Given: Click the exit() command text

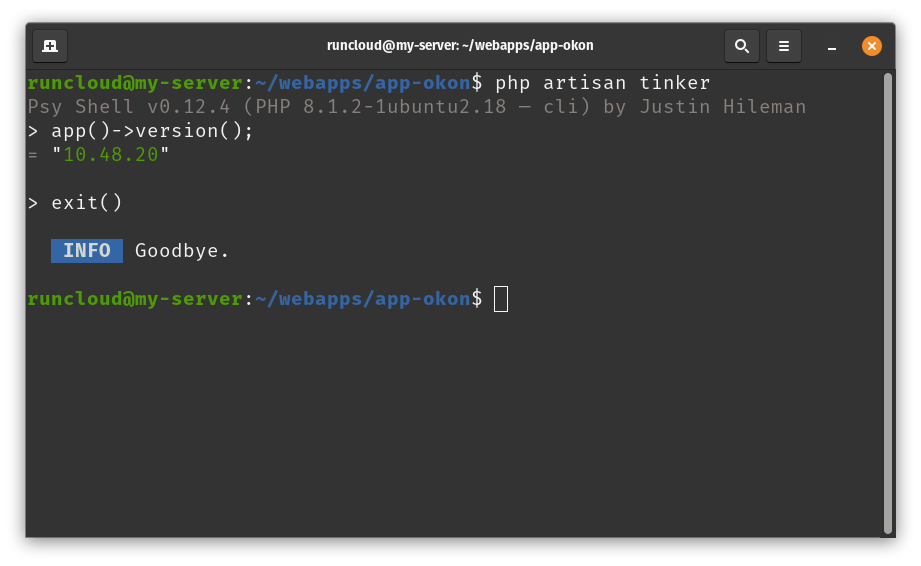Looking at the screenshot, I should 87,203.
